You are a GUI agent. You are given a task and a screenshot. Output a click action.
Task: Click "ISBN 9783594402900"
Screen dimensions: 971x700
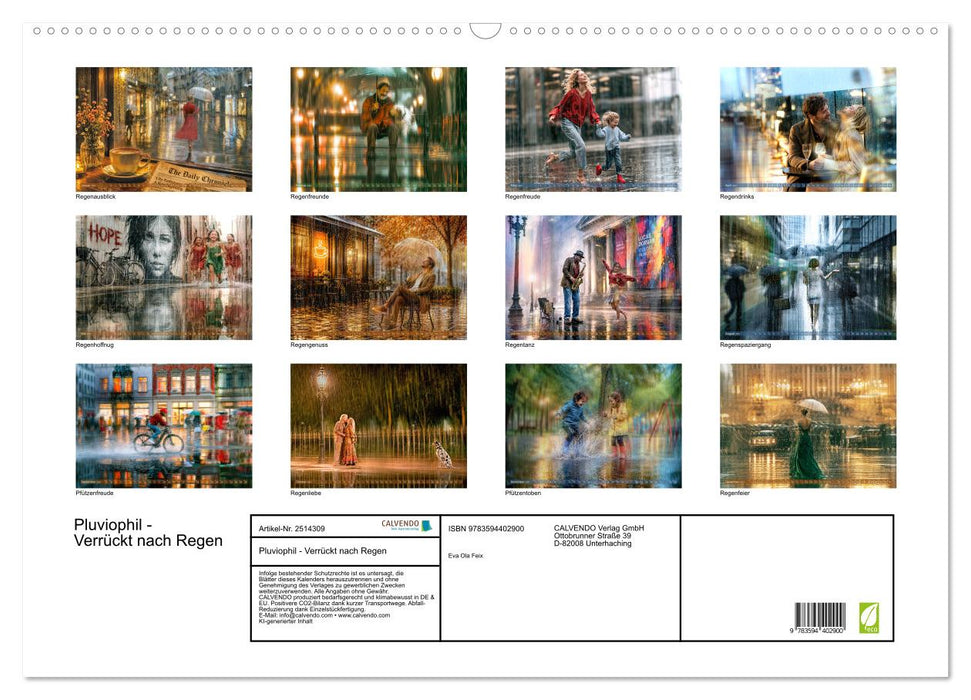486,528
